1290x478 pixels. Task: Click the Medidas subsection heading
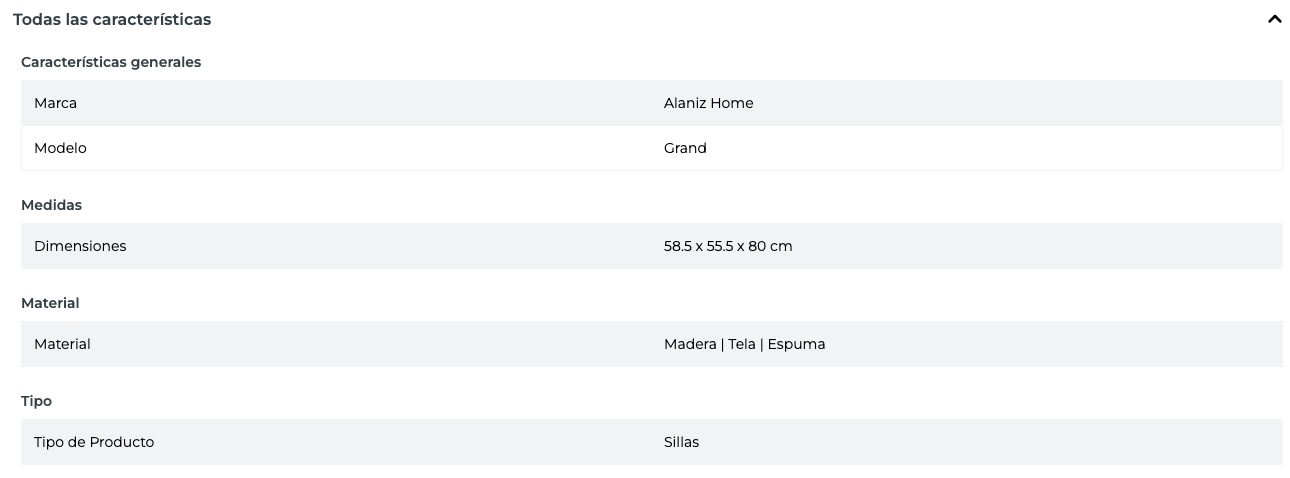click(51, 205)
